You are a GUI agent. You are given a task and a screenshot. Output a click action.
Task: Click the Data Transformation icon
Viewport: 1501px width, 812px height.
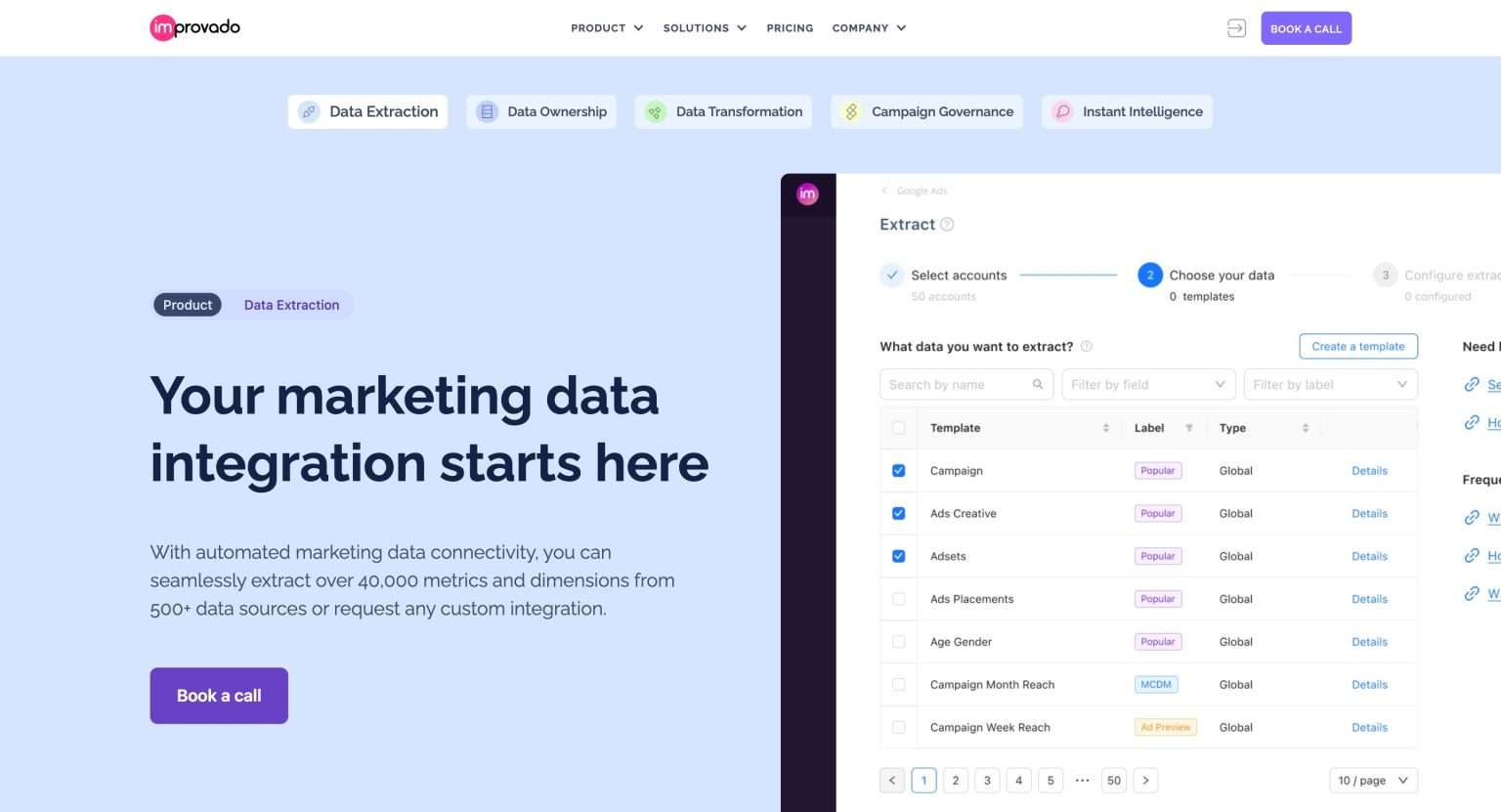click(x=654, y=111)
